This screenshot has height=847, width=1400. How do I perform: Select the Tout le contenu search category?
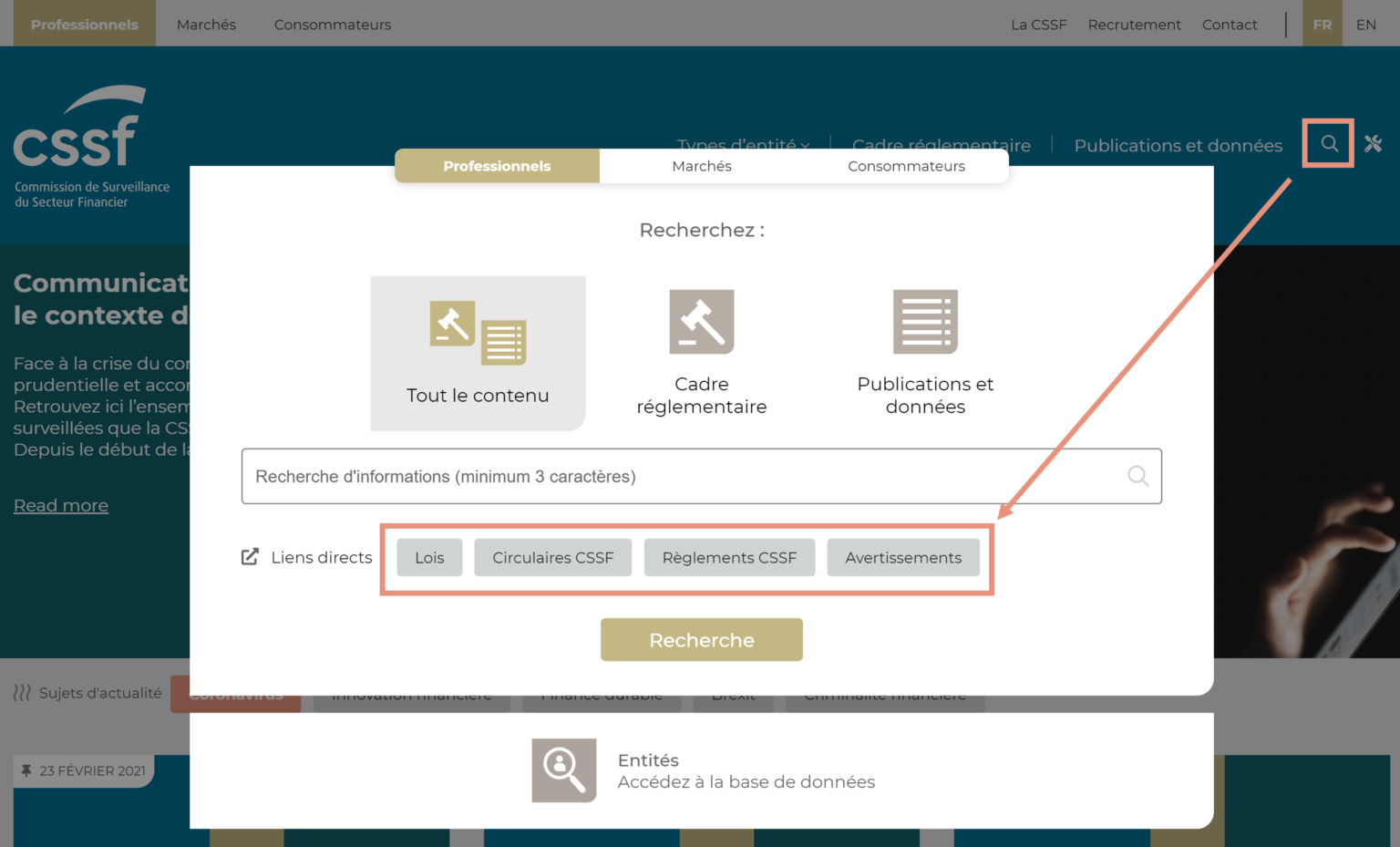click(478, 353)
